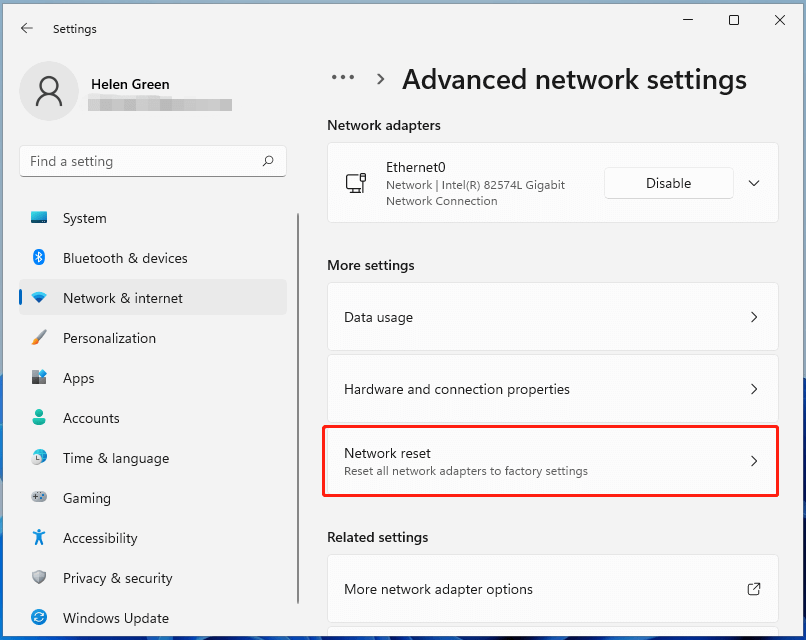
Task: Click Helen Green's profile avatar
Action: 49,90
